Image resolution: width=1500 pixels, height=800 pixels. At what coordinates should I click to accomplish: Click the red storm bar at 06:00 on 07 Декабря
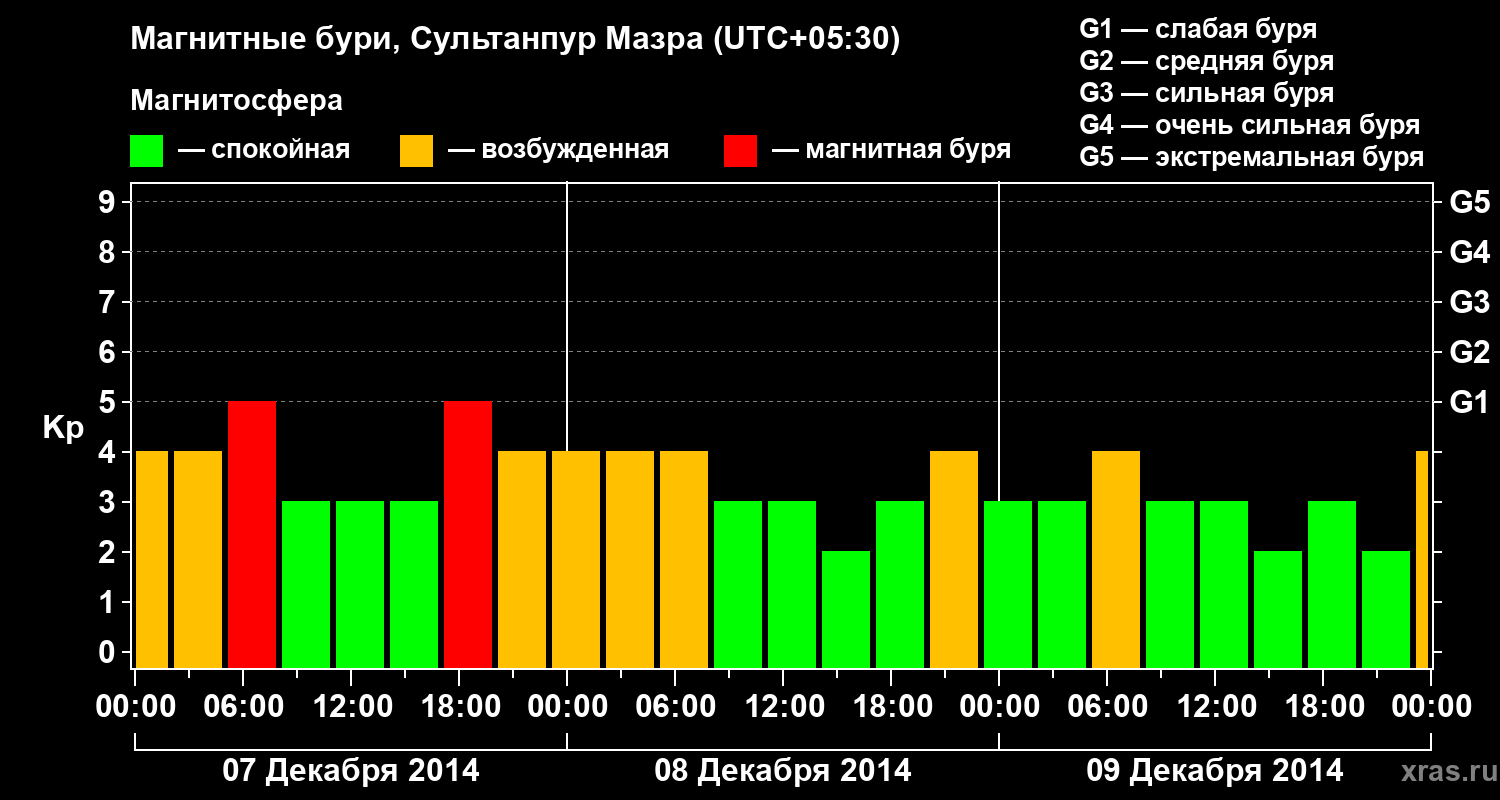[252, 535]
